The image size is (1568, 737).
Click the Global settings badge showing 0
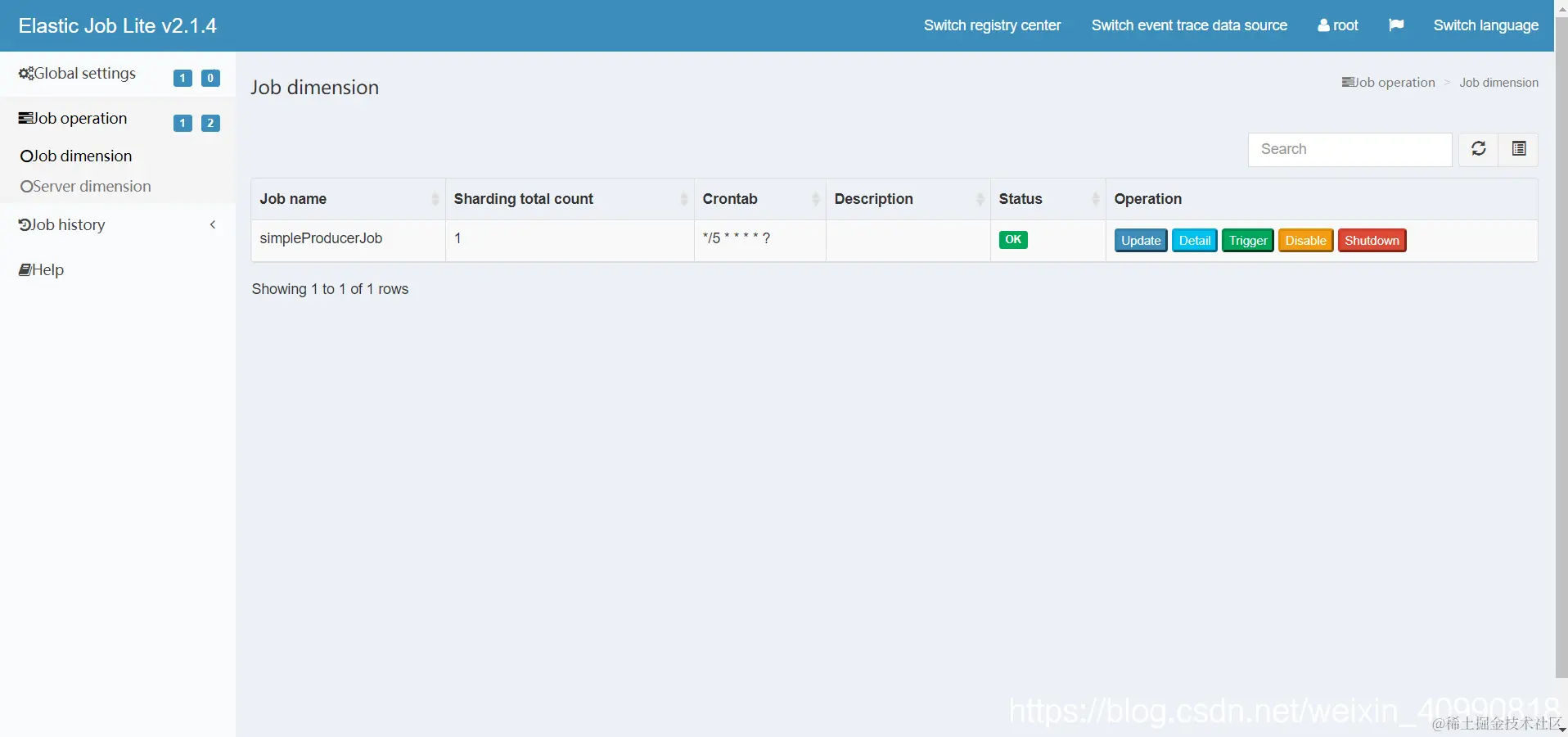[210, 78]
